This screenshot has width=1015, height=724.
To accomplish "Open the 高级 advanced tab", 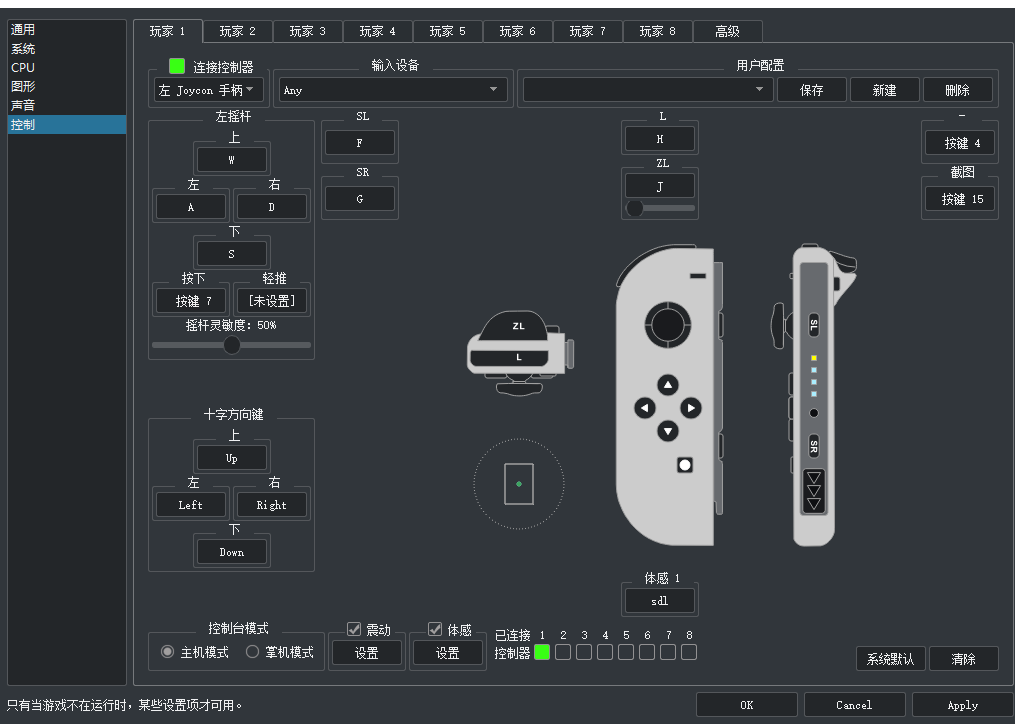I will pos(727,31).
